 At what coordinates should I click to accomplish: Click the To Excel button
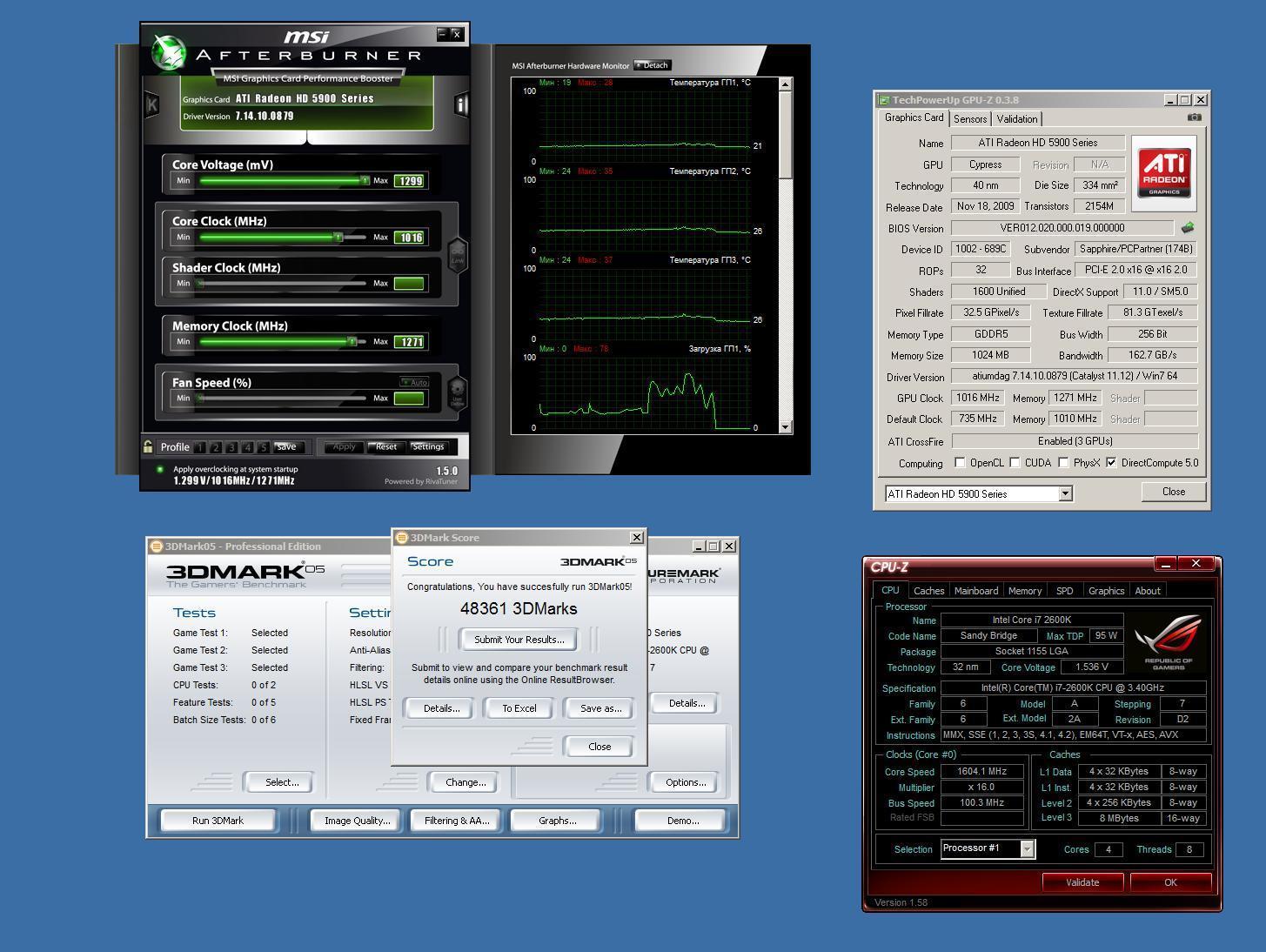[519, 708]
